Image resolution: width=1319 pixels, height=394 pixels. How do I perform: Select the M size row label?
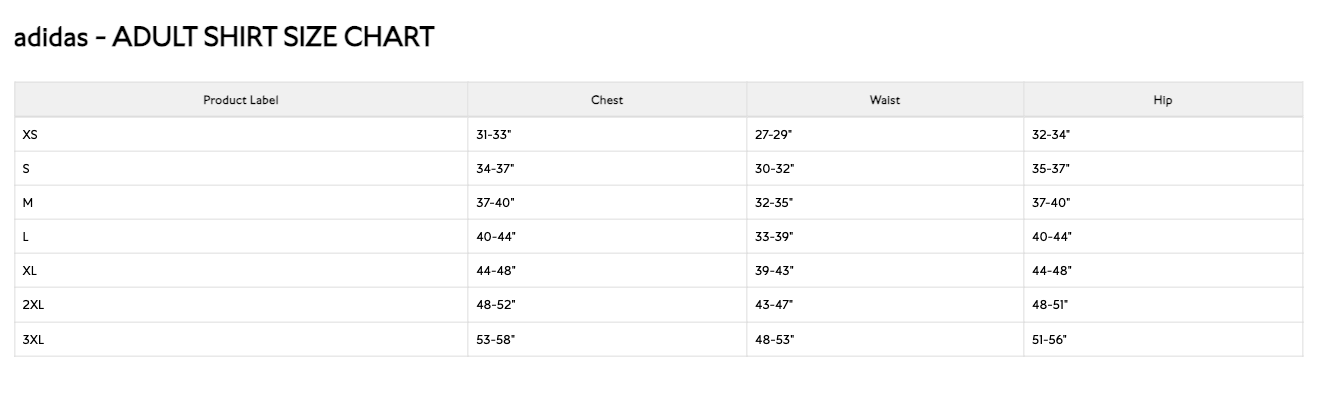tap(28, 202)
